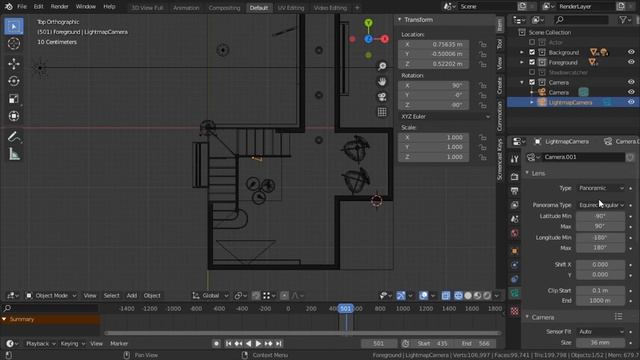Toggle the Background collection checkbox
This screenshot has width=640, height=360.
click(x=532, y=52)
